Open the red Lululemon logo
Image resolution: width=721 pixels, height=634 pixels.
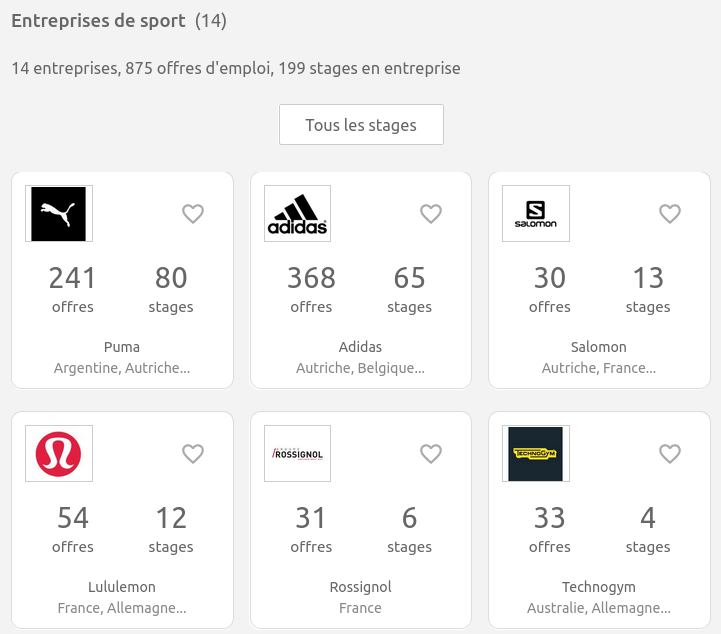coord(59,453)
